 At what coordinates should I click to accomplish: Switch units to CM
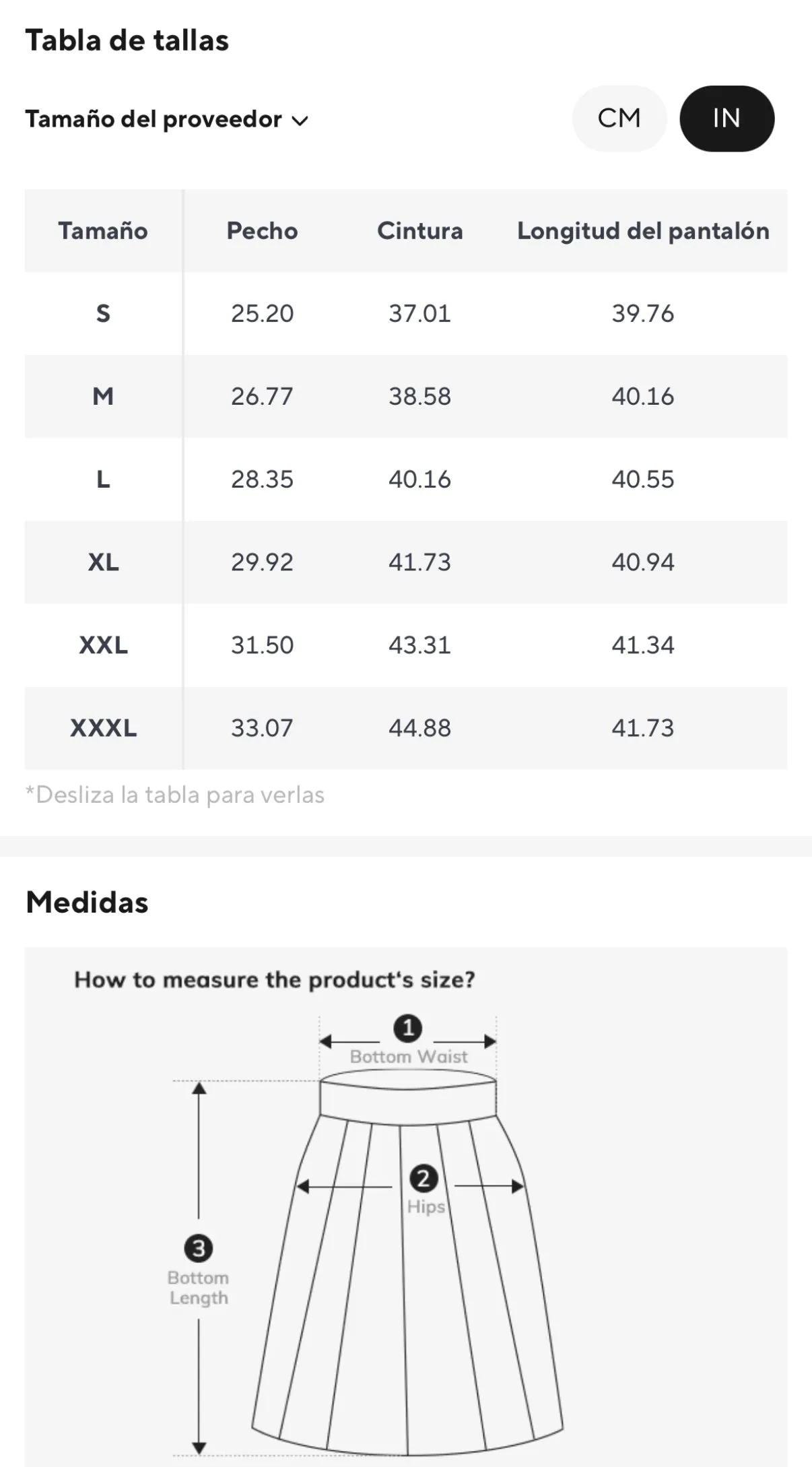point(619,119)
